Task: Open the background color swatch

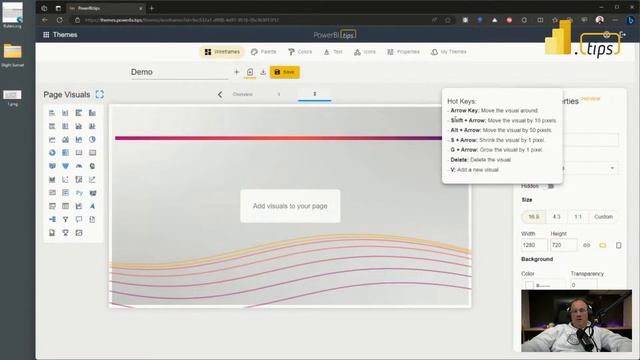Action: (x=529, y=285)
